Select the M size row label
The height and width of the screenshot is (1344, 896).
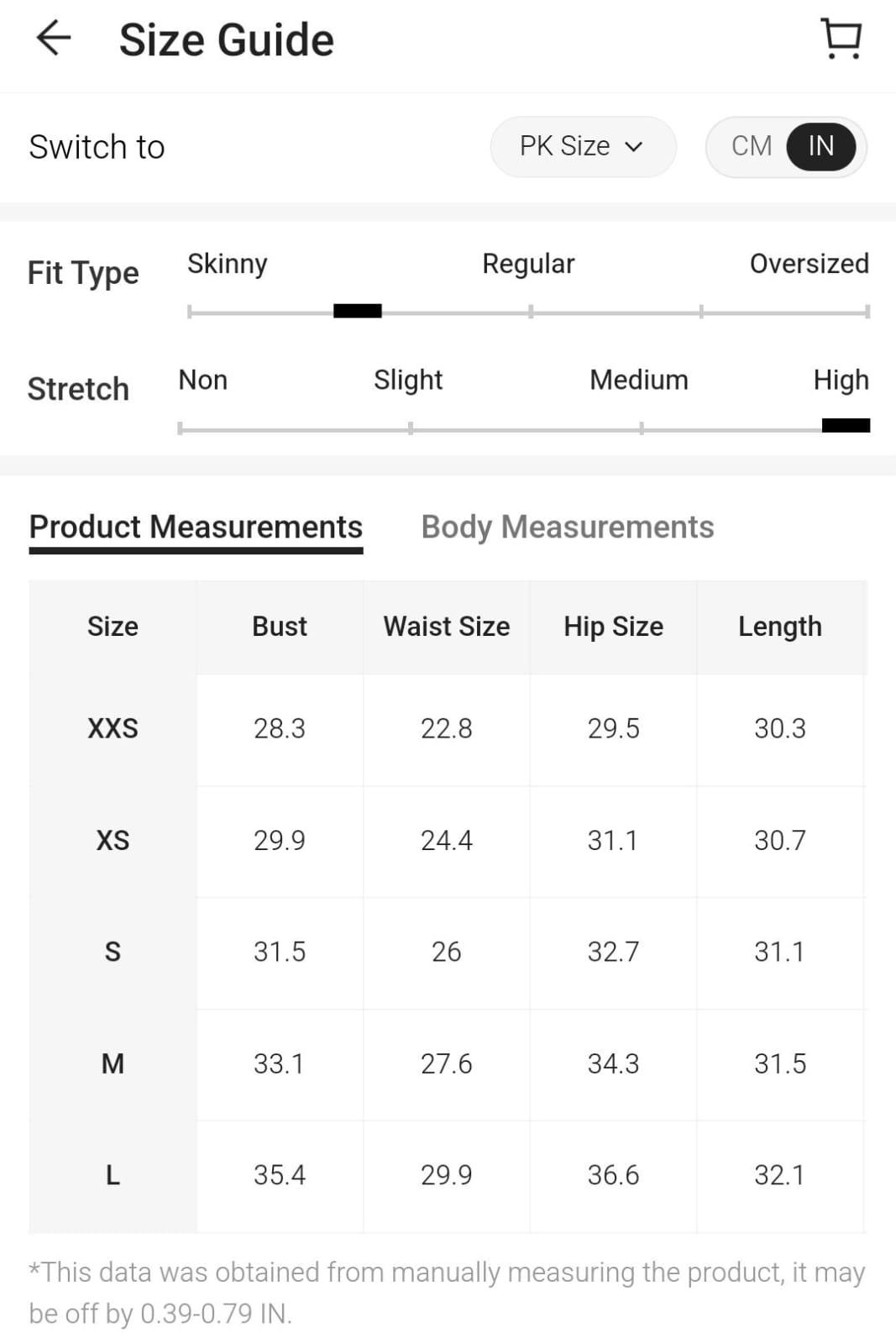click(113, 1063)
